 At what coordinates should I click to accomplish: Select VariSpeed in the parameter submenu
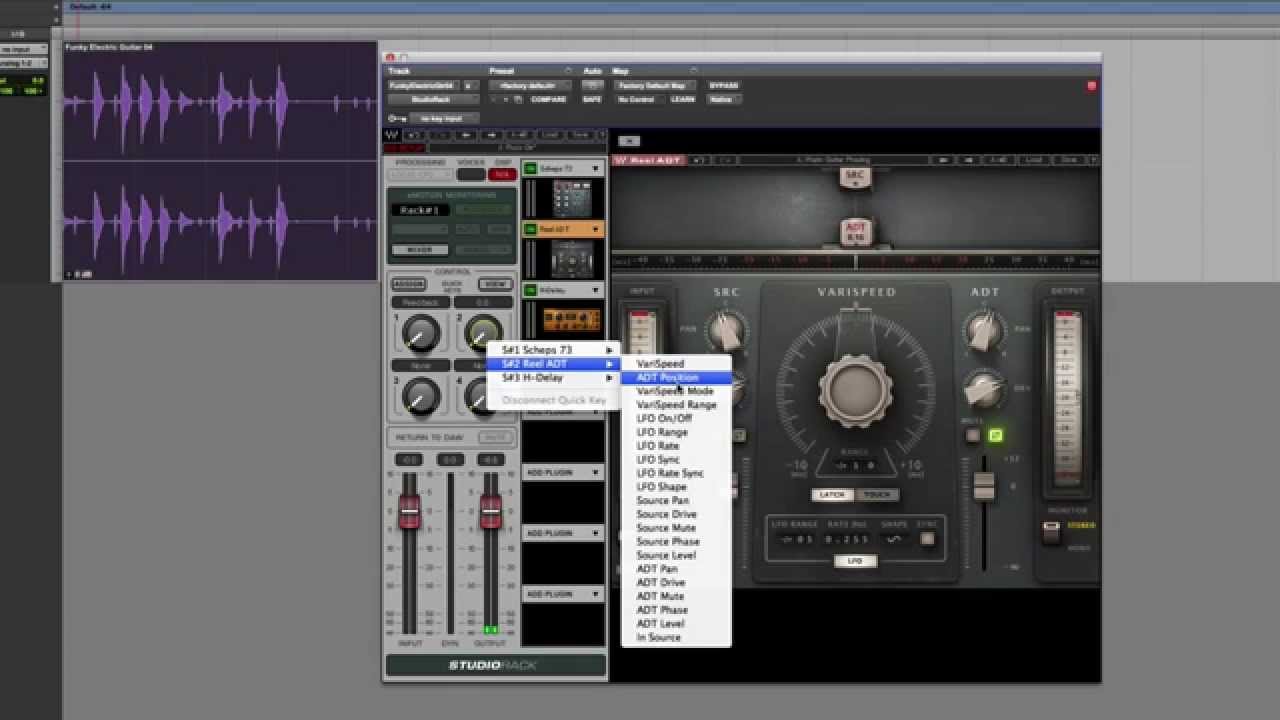676,364
